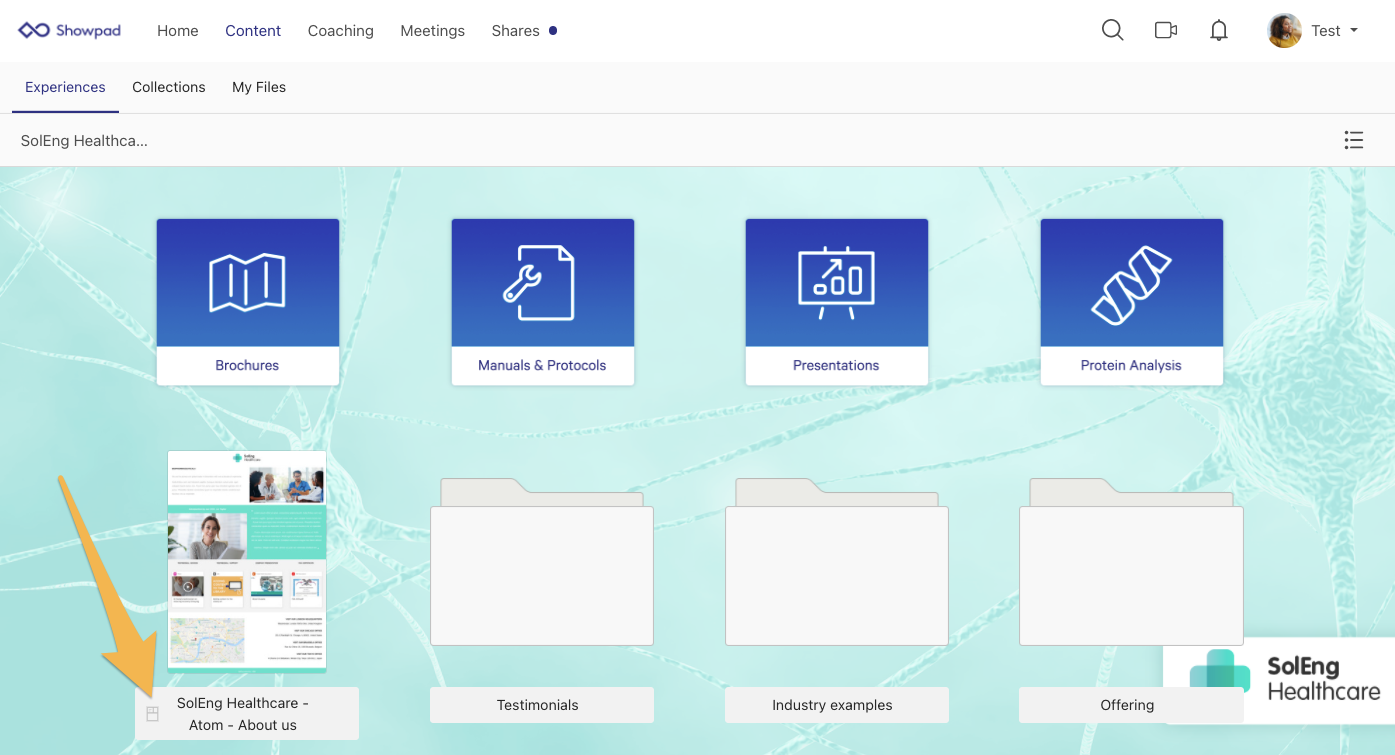The height and width of the screenshot is (755, 1395).
Task: Switch to My Files tab
Action: pos(259,87)
